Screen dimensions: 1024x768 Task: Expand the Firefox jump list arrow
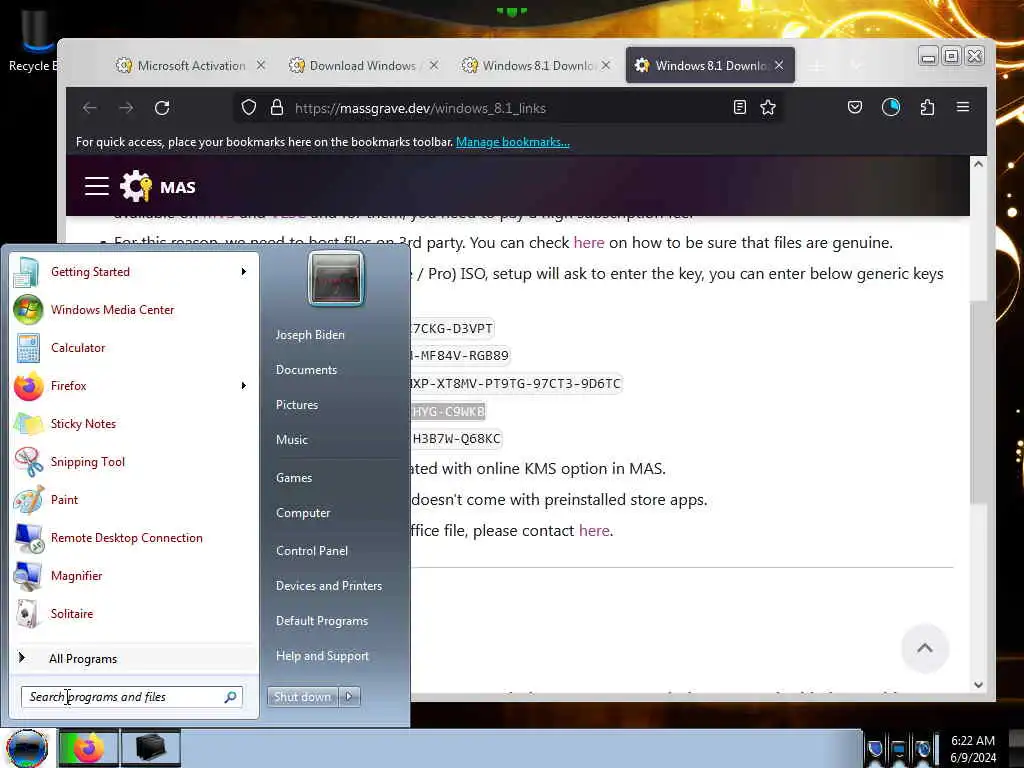click(x=244, y=385)
